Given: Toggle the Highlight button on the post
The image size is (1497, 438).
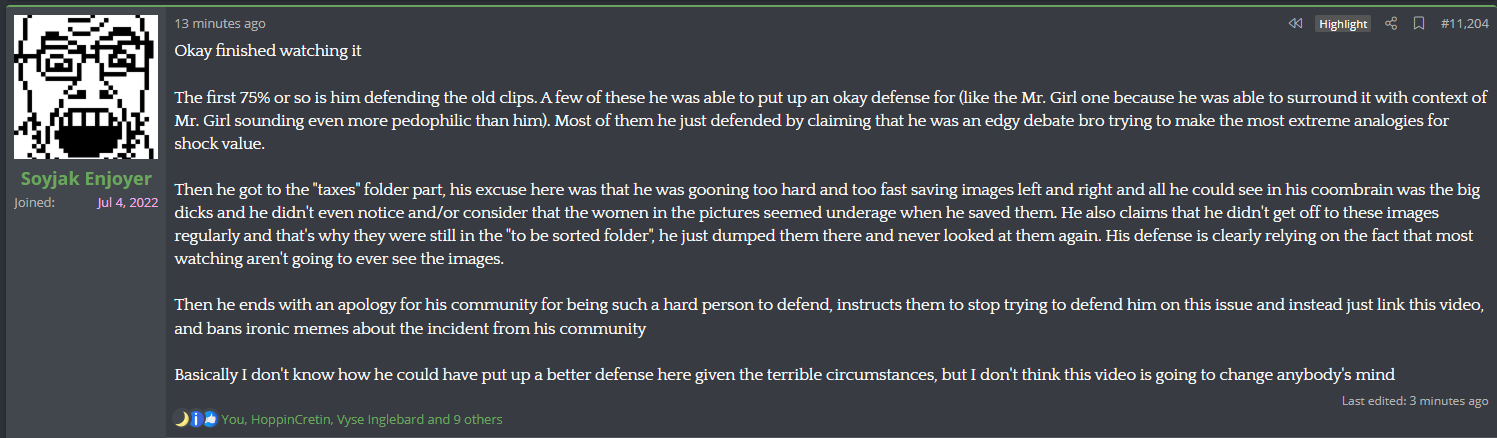Looking at the screenshot, I should coord(1342,24).
